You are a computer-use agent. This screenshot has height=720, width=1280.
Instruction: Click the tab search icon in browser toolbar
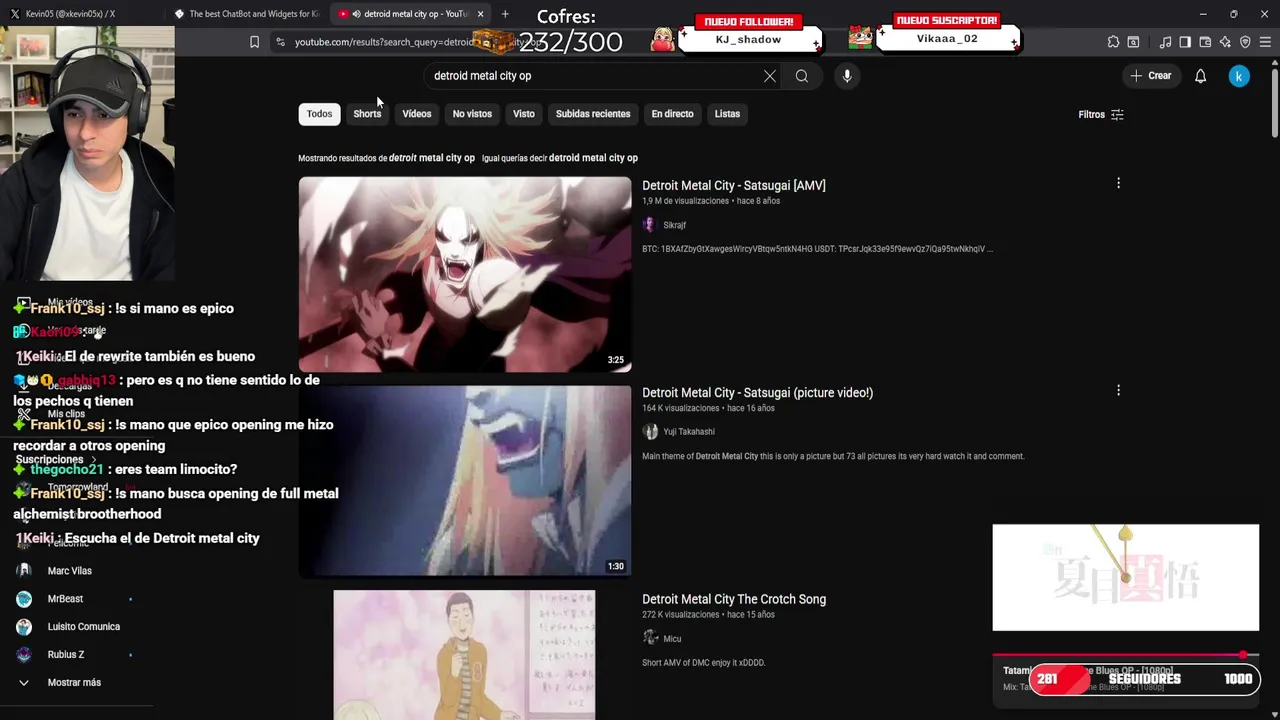[1133, 42]
